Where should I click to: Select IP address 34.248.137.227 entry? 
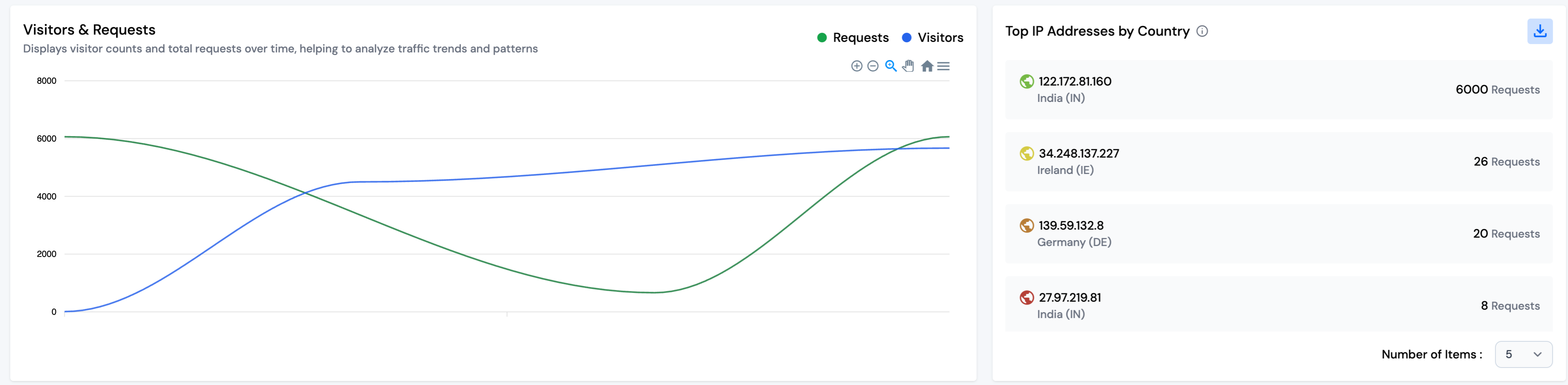[x=1078, y=153]
